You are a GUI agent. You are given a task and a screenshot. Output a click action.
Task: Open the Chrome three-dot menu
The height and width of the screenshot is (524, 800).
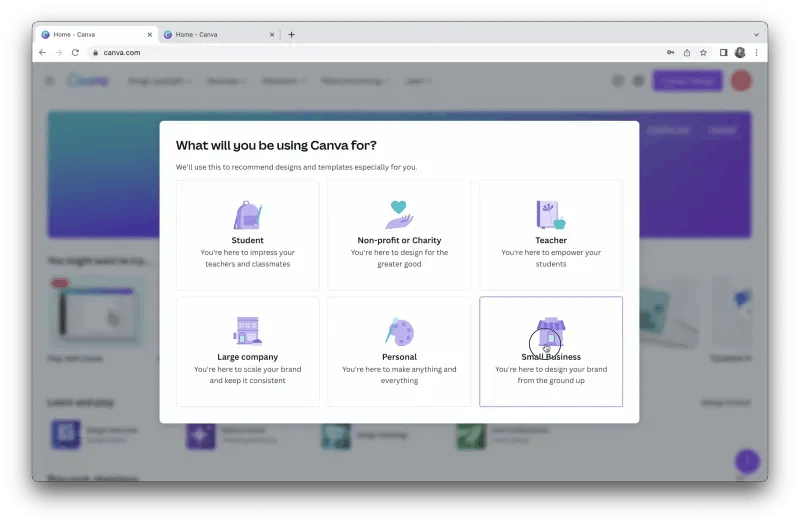[757, 53]
